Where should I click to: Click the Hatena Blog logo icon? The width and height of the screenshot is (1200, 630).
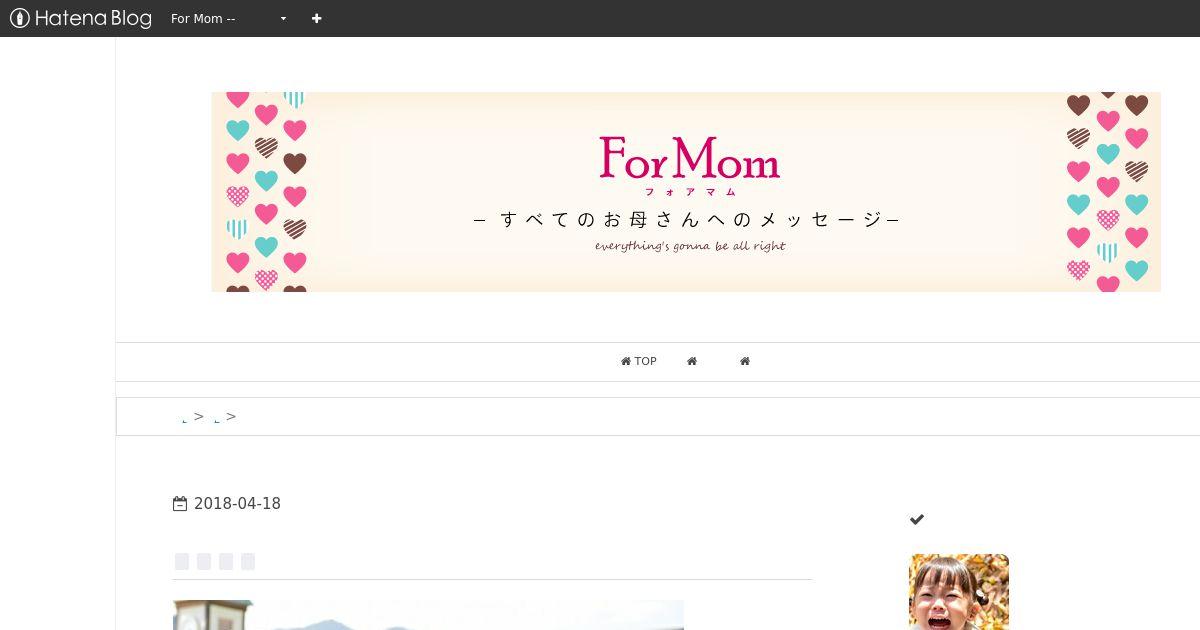tap(19, 18)
